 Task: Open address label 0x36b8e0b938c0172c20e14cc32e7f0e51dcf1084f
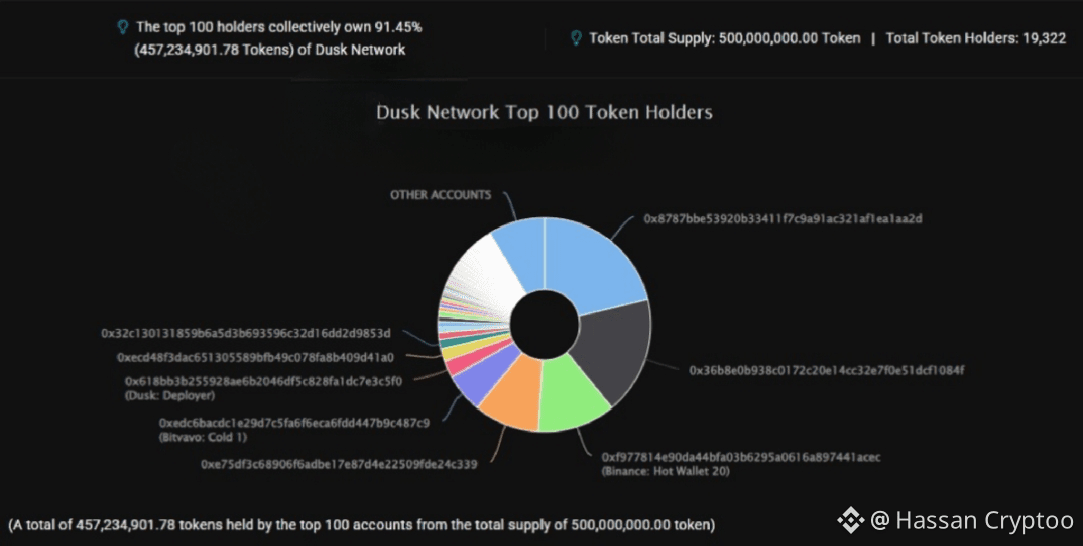point(826,371)
